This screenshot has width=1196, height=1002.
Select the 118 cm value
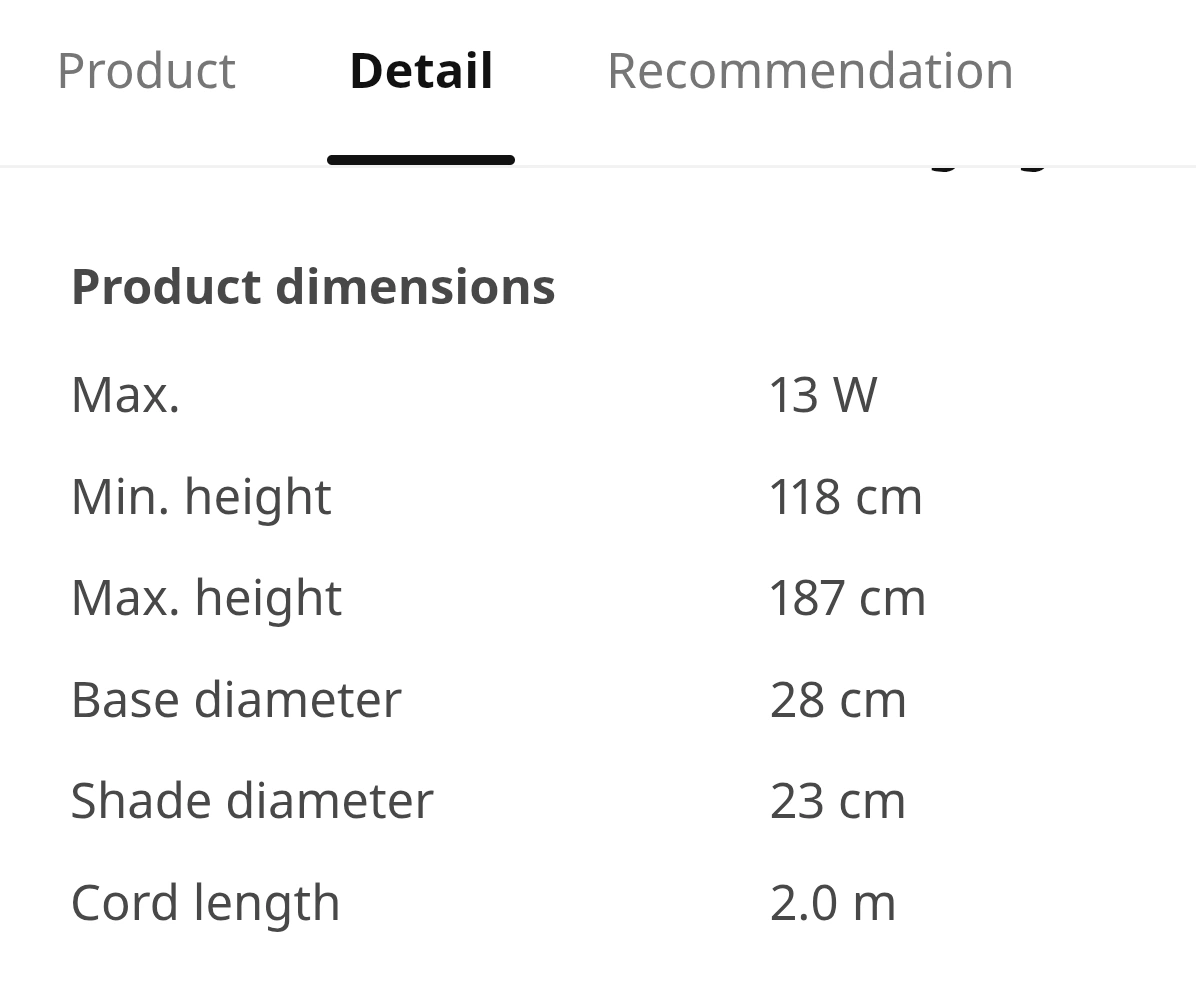click(x=845, y=497)
